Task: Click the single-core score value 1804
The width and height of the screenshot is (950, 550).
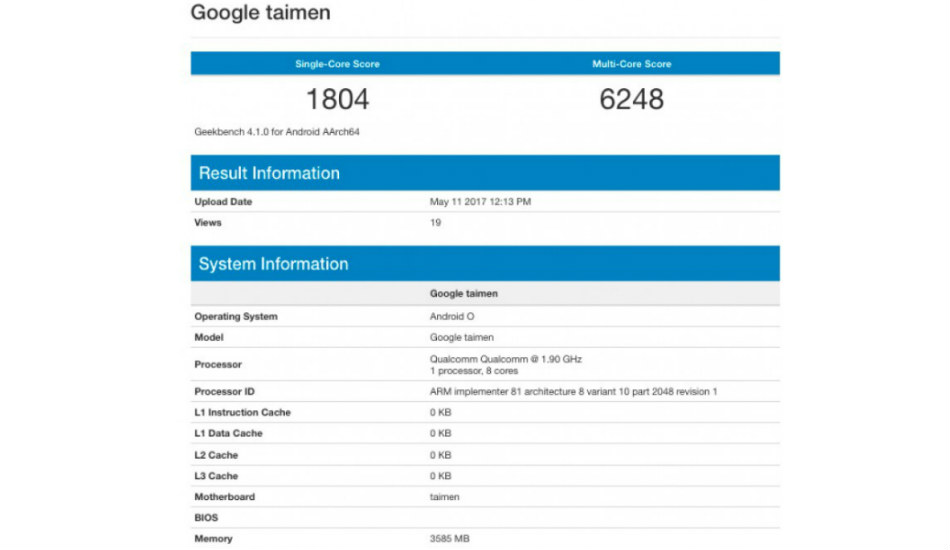Action: pos(337,99)
